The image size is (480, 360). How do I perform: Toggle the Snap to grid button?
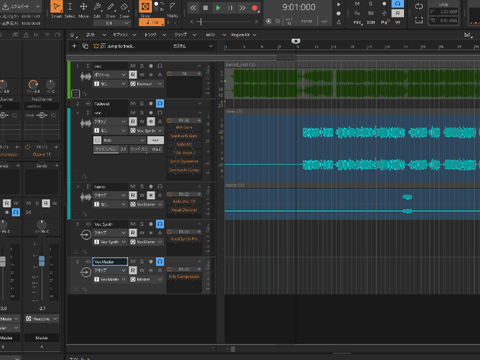pyautogui.click(x=145, y=7)
